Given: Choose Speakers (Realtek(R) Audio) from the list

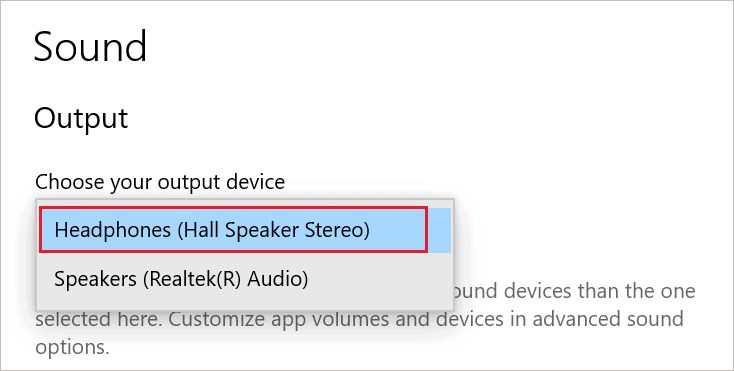Looking at the screenshot, I should [245, 279].
